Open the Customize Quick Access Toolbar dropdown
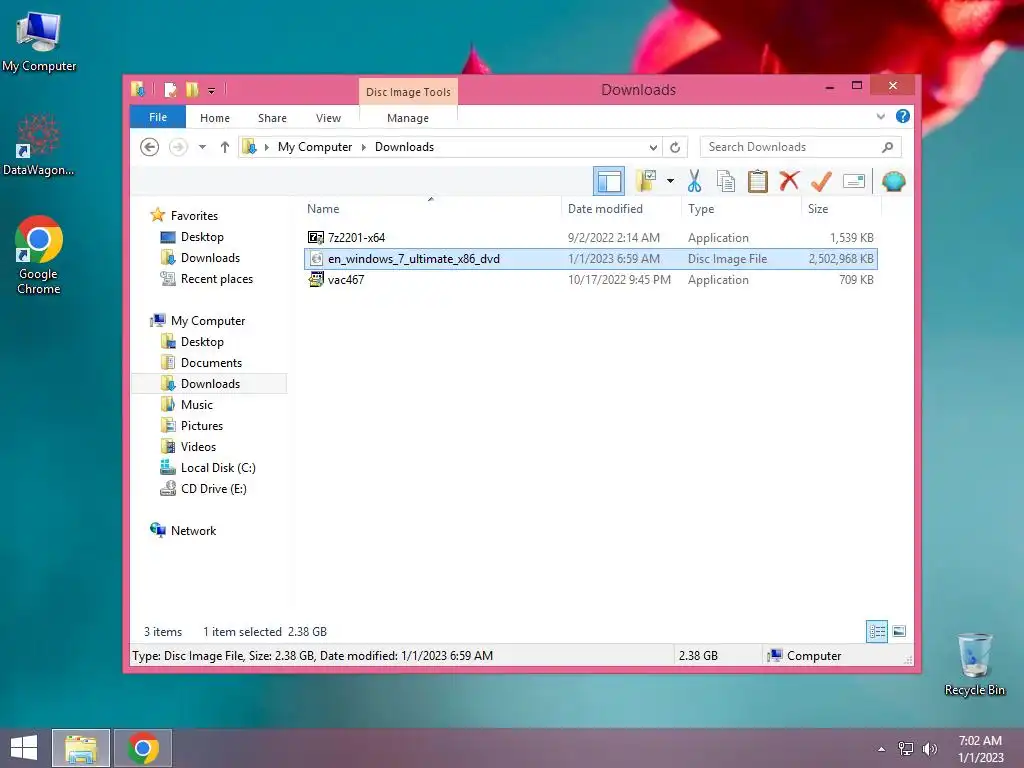 click(x=212, y=91)
